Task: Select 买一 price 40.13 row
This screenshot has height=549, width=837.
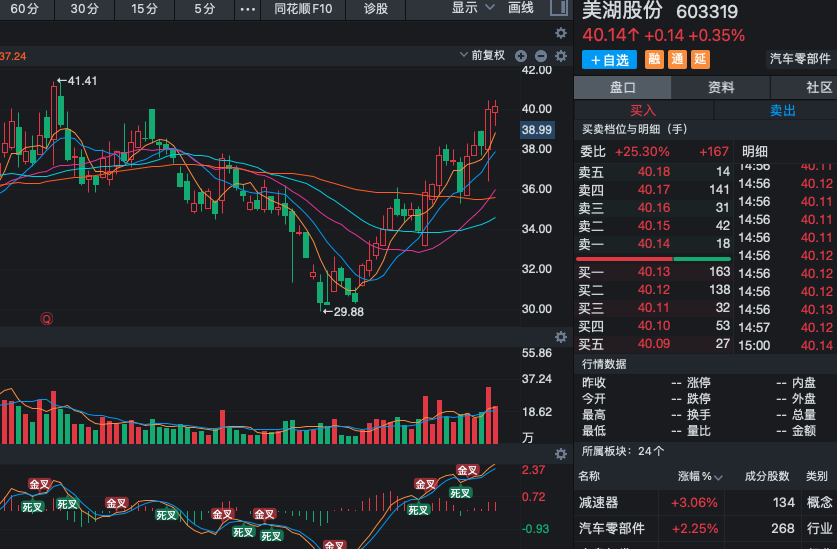Action: point(654,272)
